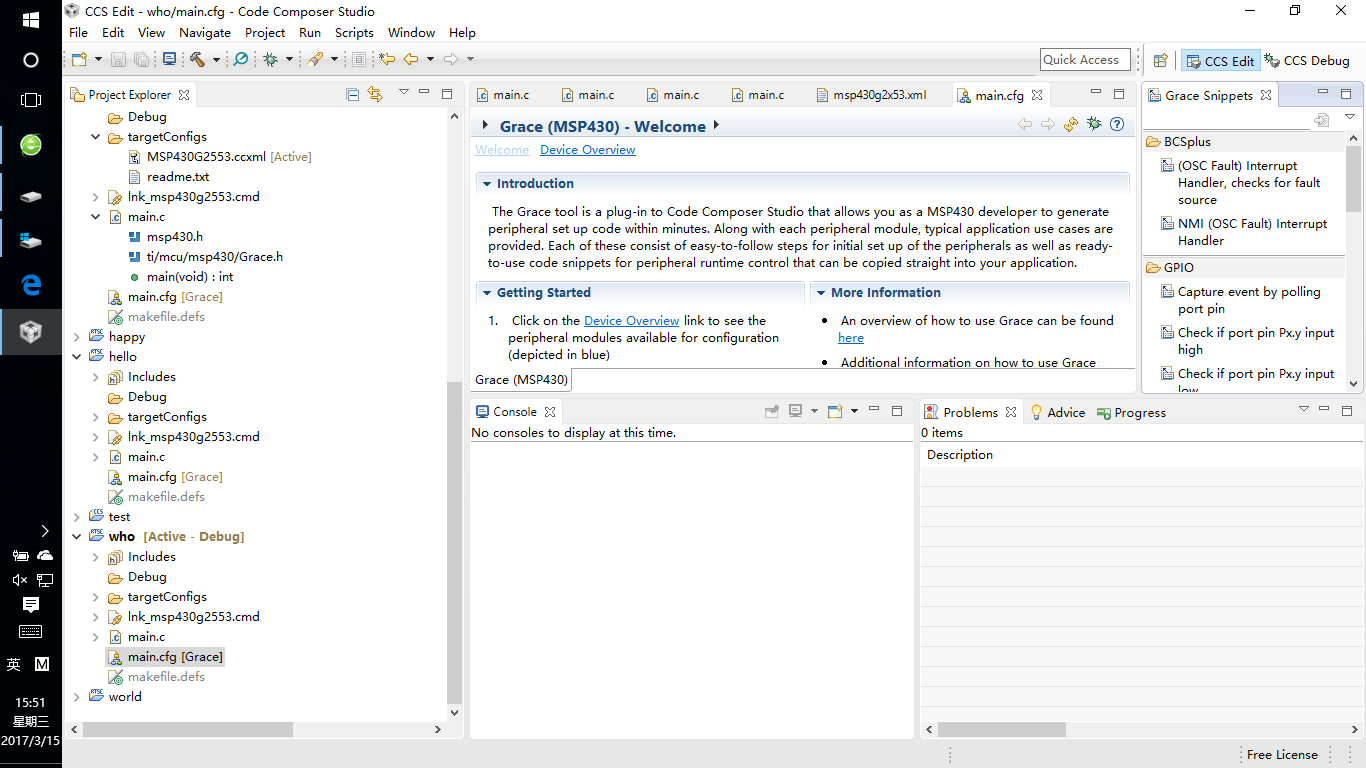Switch to the Advice tab
This screenshot has height=768, width=1366.
(x=1057, y=412)
